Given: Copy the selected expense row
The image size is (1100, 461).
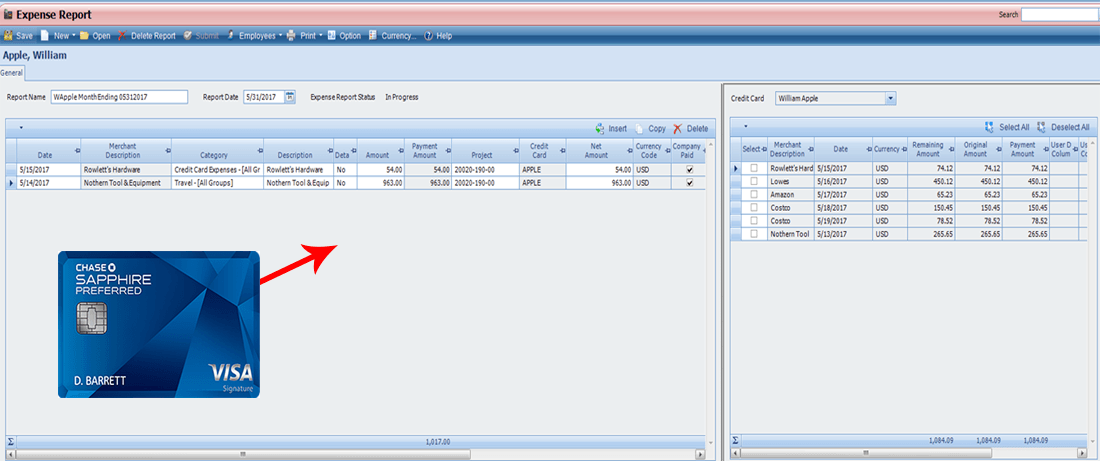Looking at the screenshot, I should [x=650, y=128].
